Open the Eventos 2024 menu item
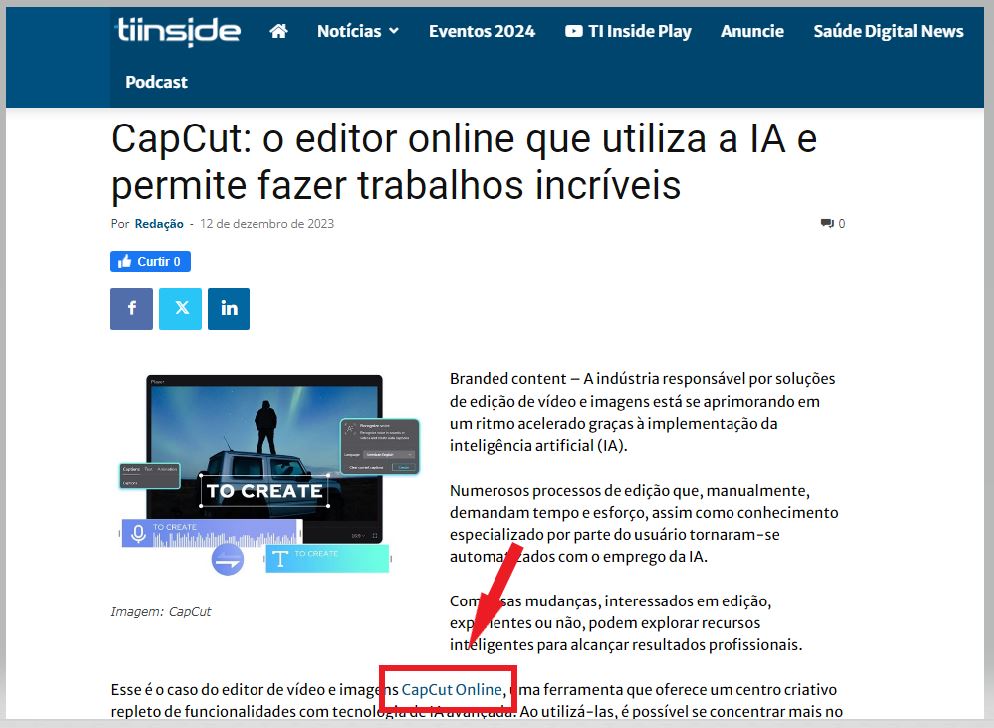The height and width of the screenshot is (728, 994). click(x=482, y=31)
